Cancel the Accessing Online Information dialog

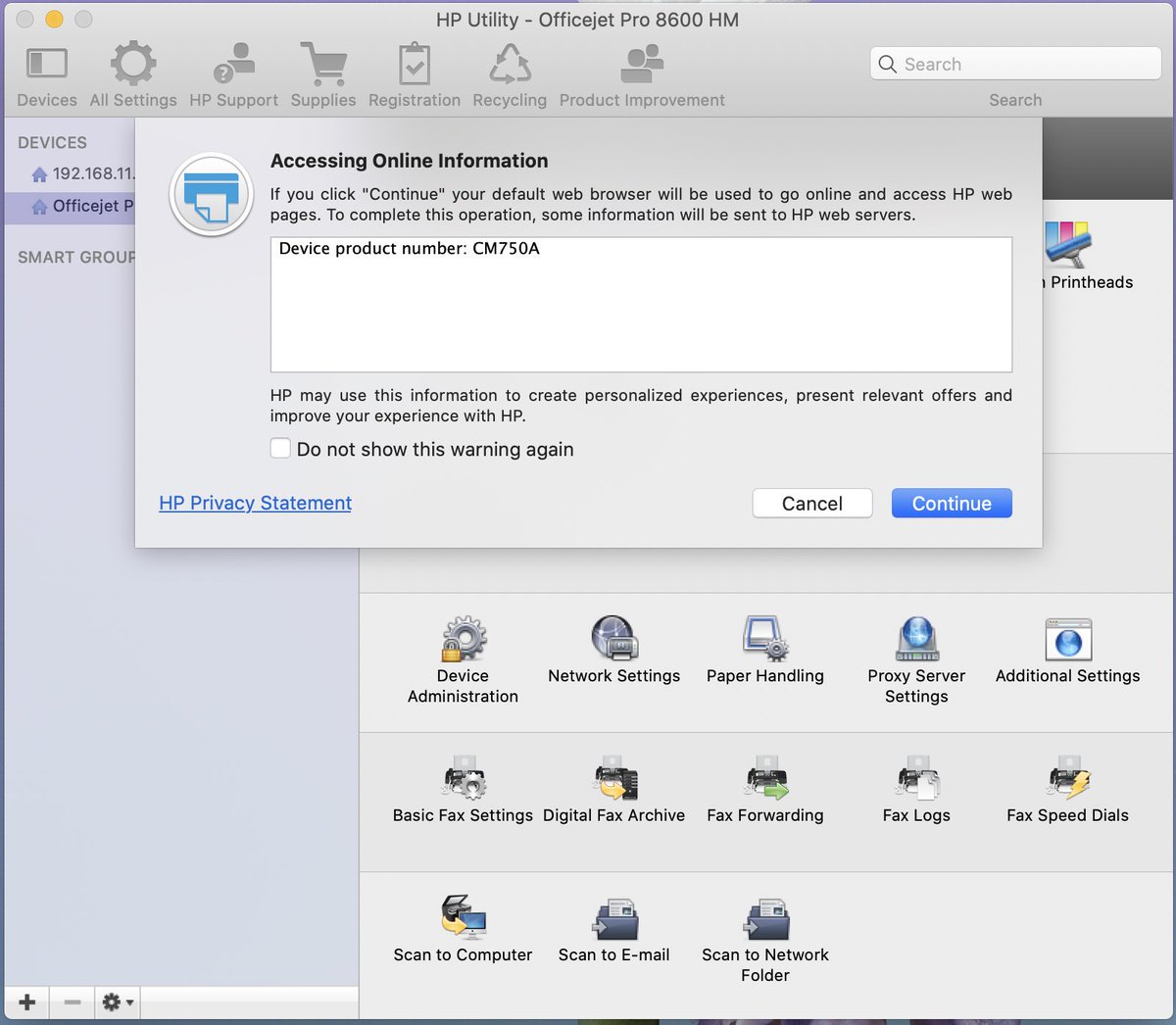pos(812,503)
